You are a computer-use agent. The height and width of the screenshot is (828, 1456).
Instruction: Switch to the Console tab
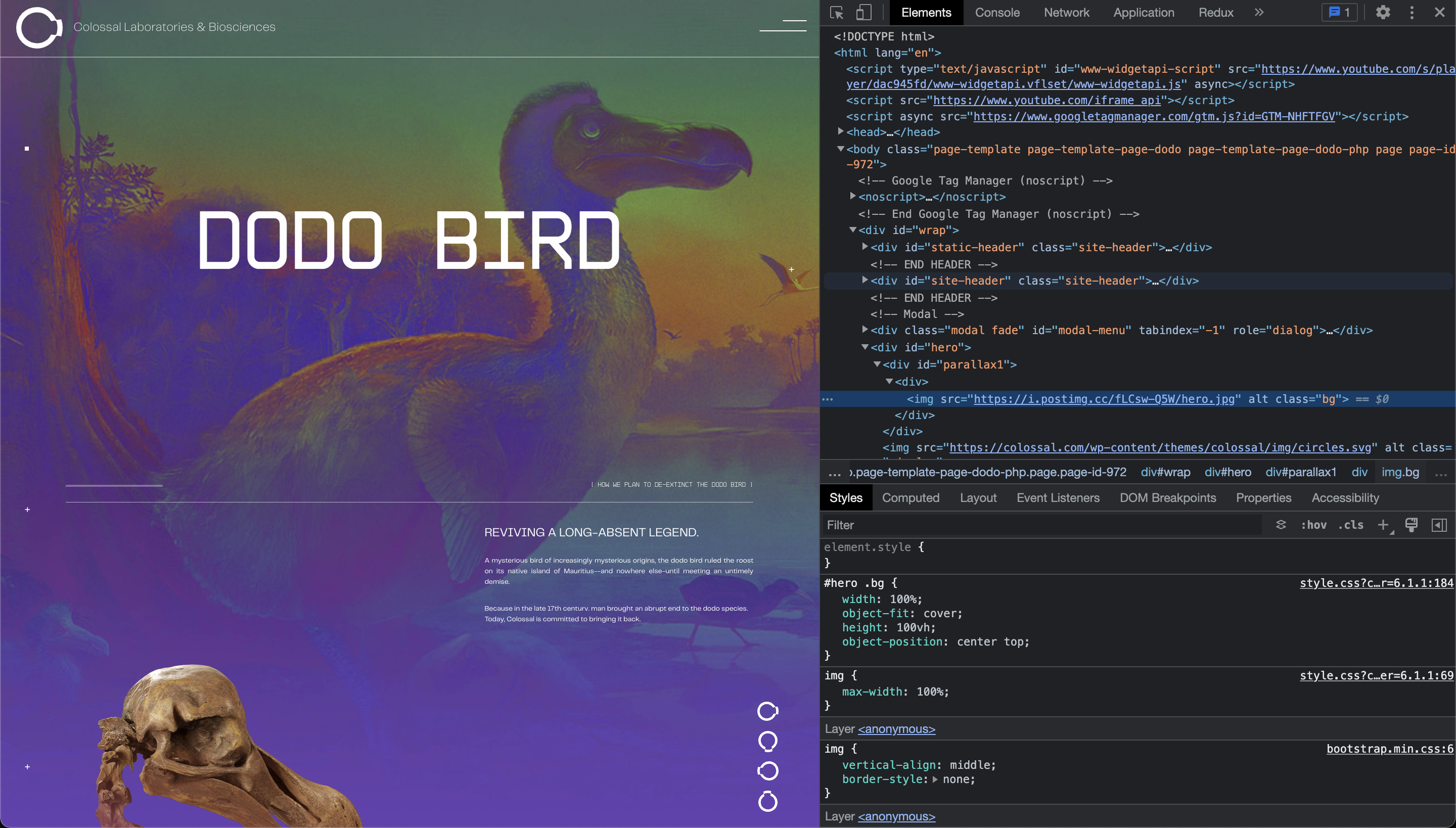997,13
